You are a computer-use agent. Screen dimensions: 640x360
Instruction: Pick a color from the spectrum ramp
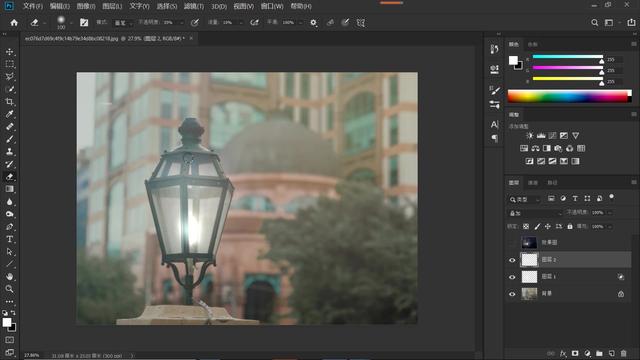[569, 96]
